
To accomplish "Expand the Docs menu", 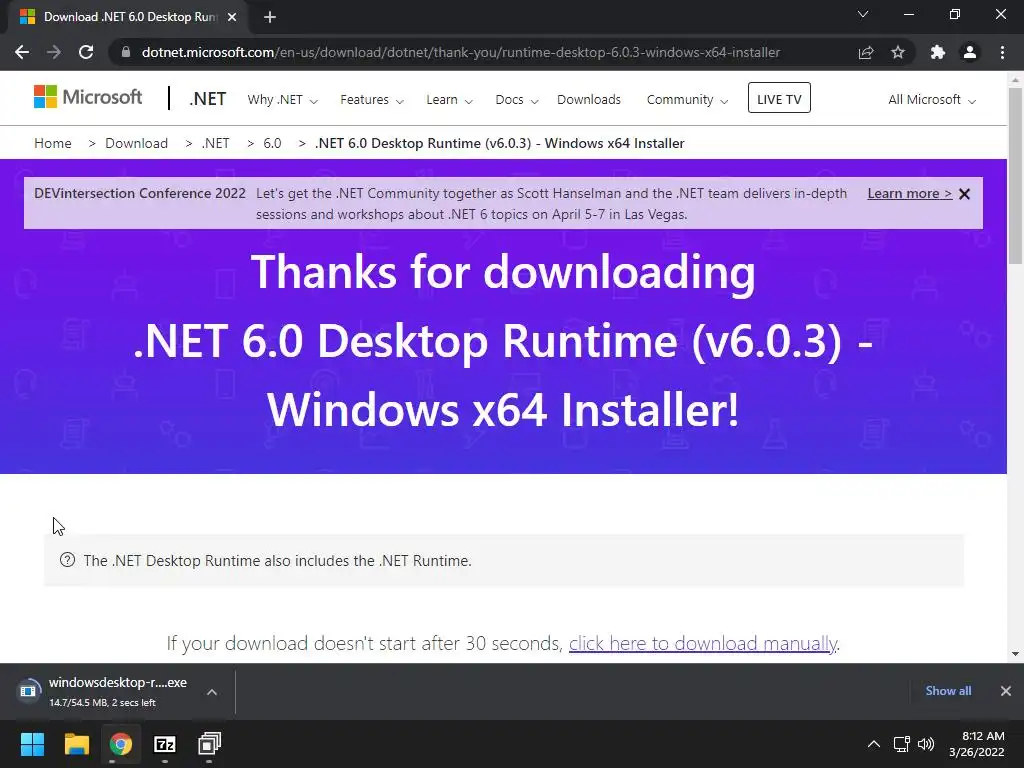I will pos(517,100).
